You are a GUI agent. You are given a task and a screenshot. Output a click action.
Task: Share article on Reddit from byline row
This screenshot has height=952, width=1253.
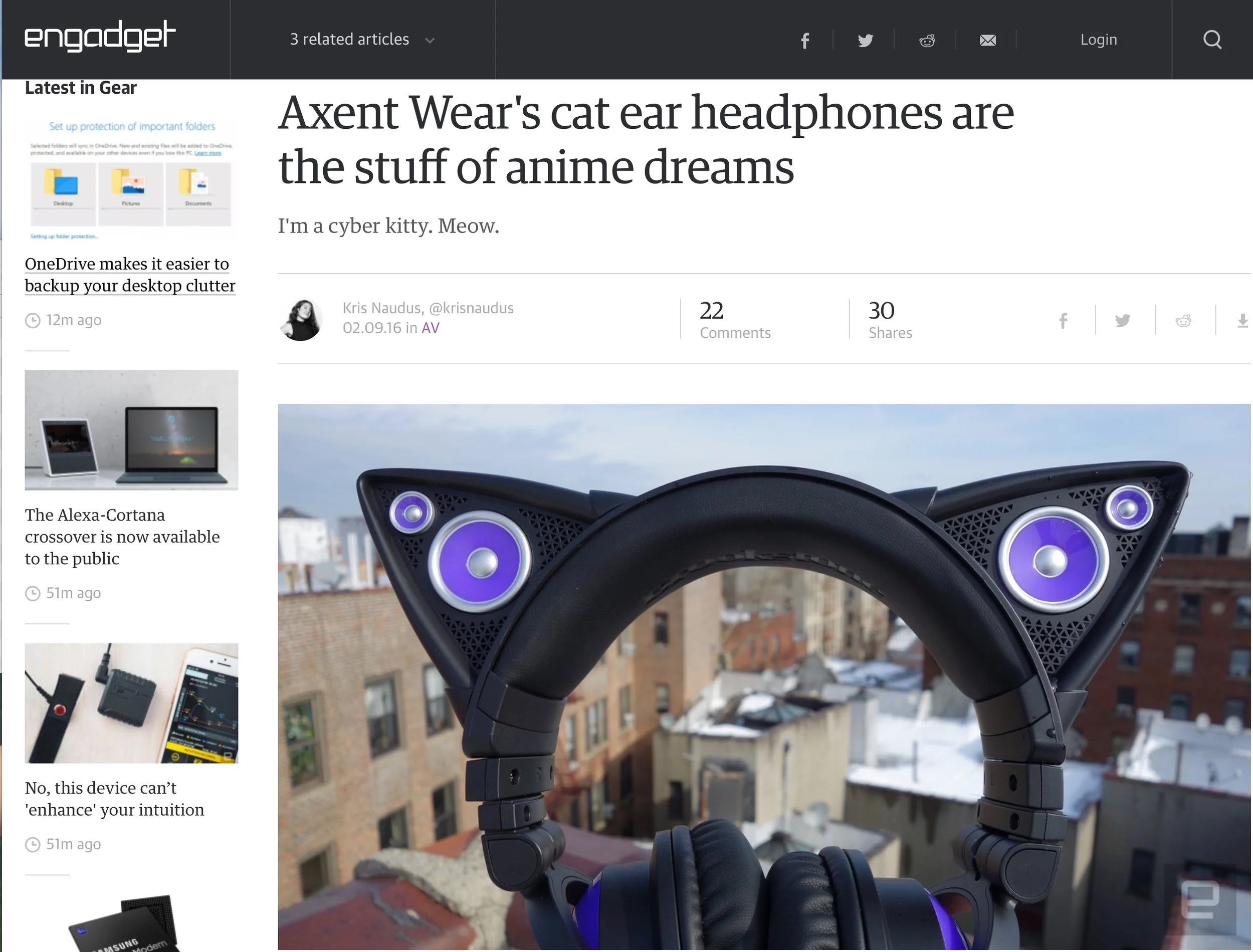[1183, 321]
